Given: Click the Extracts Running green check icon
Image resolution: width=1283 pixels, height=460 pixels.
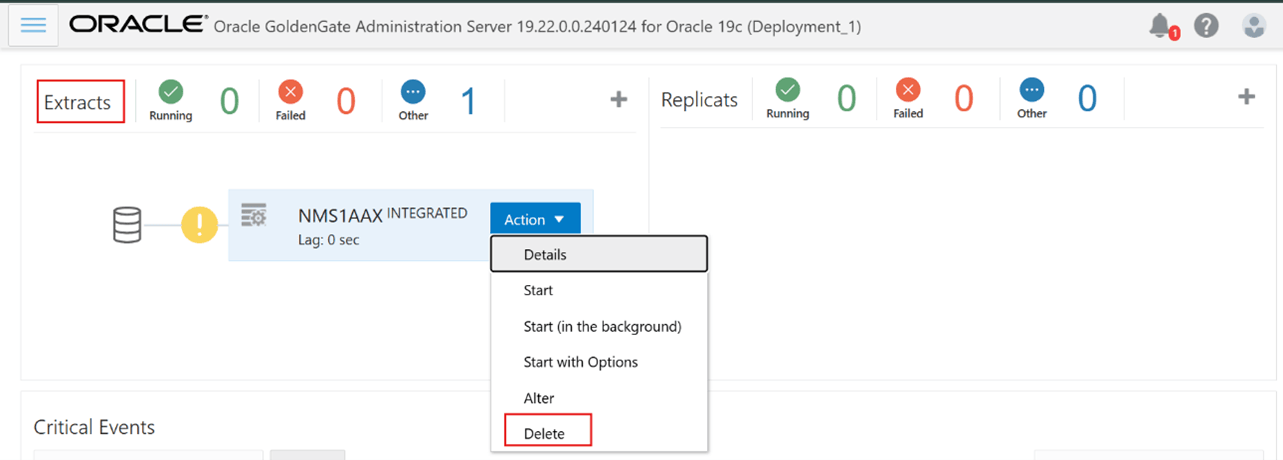Looking at the screenshot, I should click(171, 92).
